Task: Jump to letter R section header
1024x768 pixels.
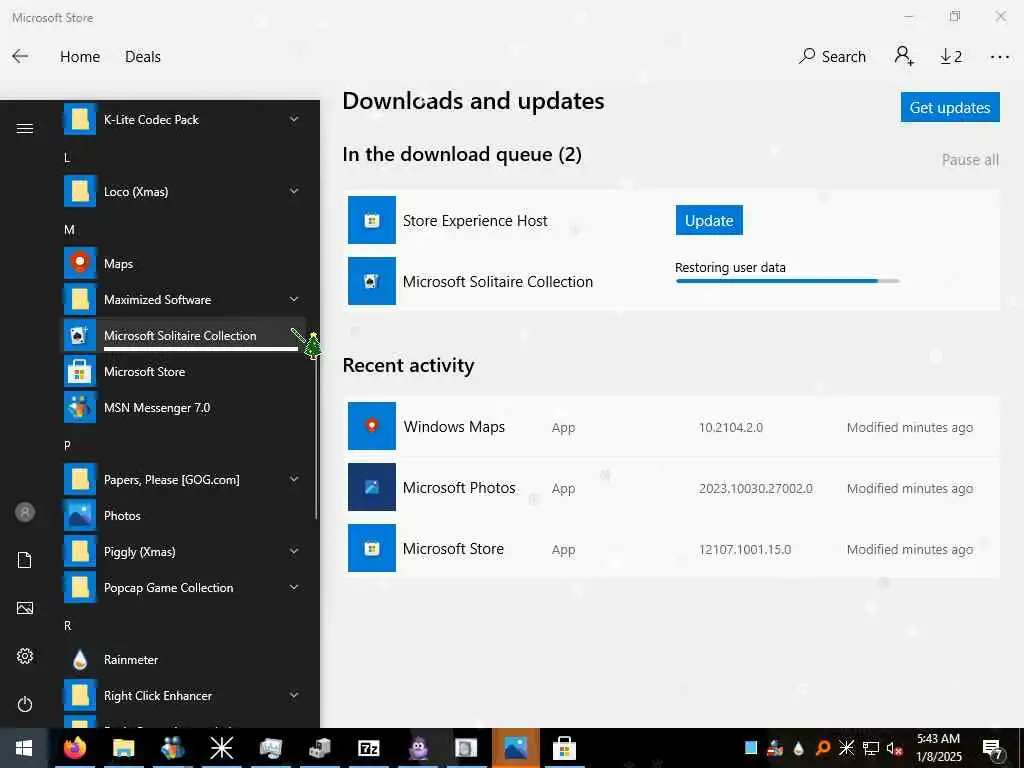Action: pyautogui.click(x=67, y=626)
